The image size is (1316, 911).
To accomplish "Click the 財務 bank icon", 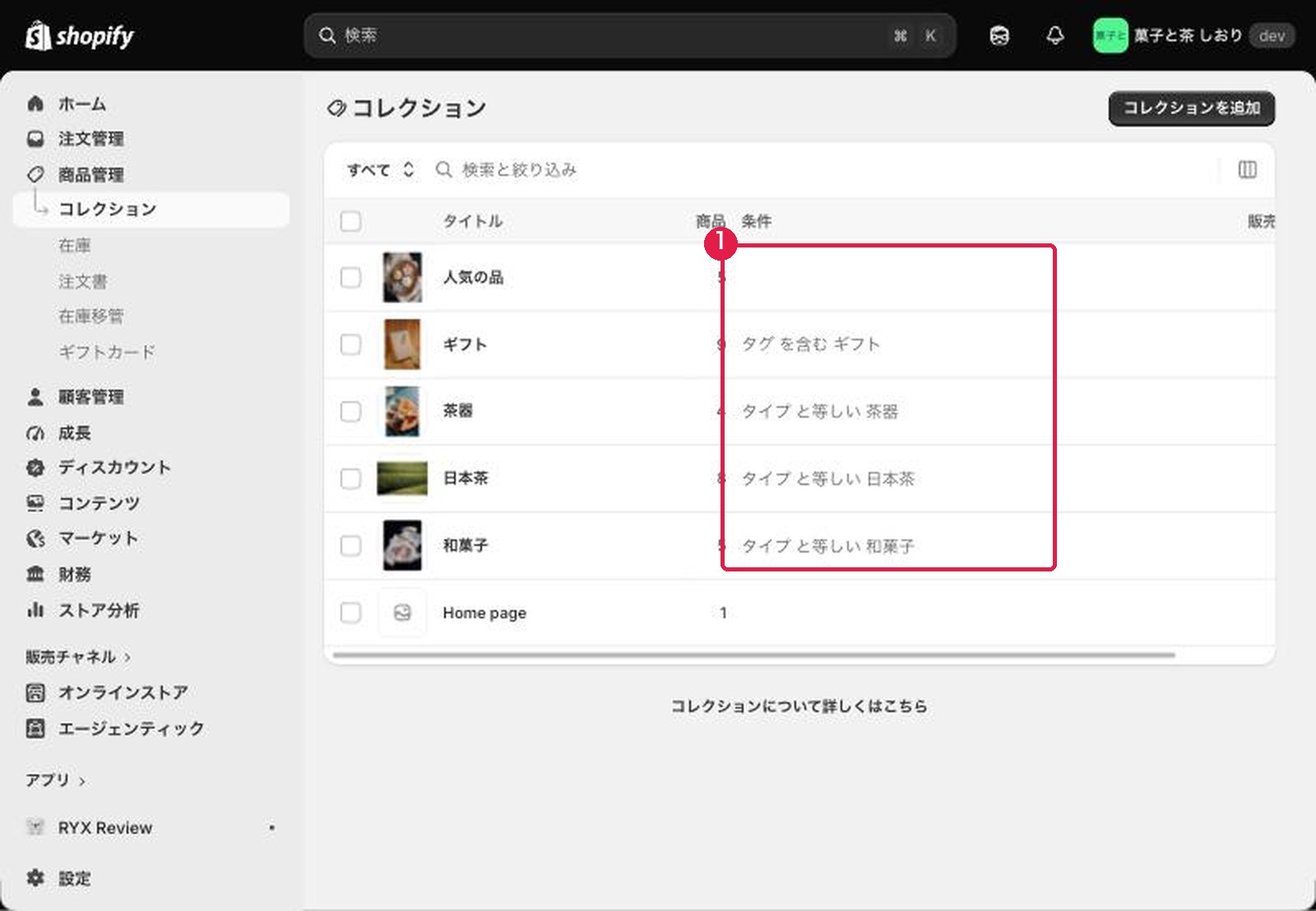I will point(35,574).
